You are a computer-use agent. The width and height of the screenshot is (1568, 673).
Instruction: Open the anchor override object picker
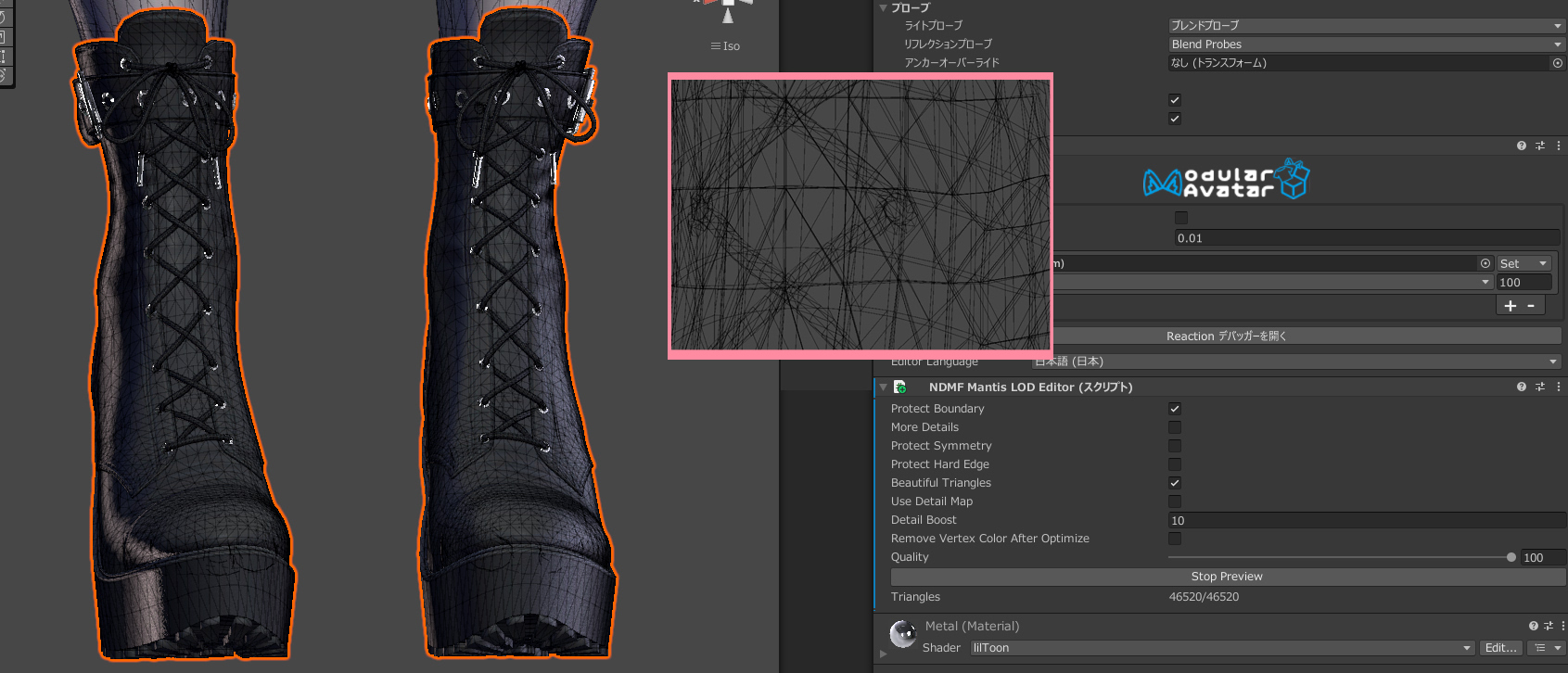pos(1558,63)
